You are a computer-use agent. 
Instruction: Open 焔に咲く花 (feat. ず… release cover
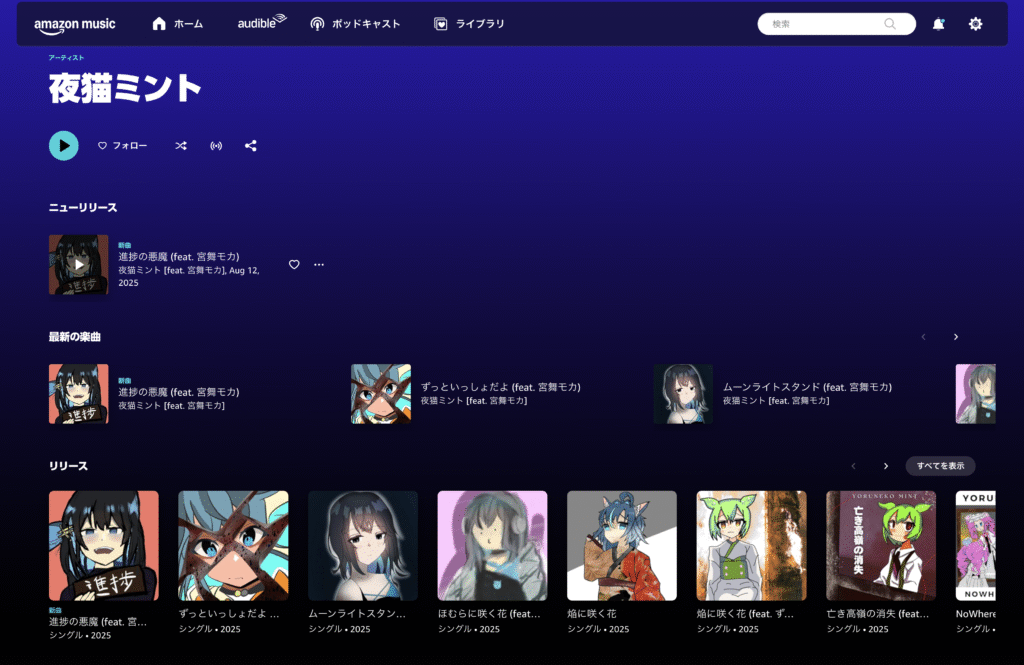point(751,546)
